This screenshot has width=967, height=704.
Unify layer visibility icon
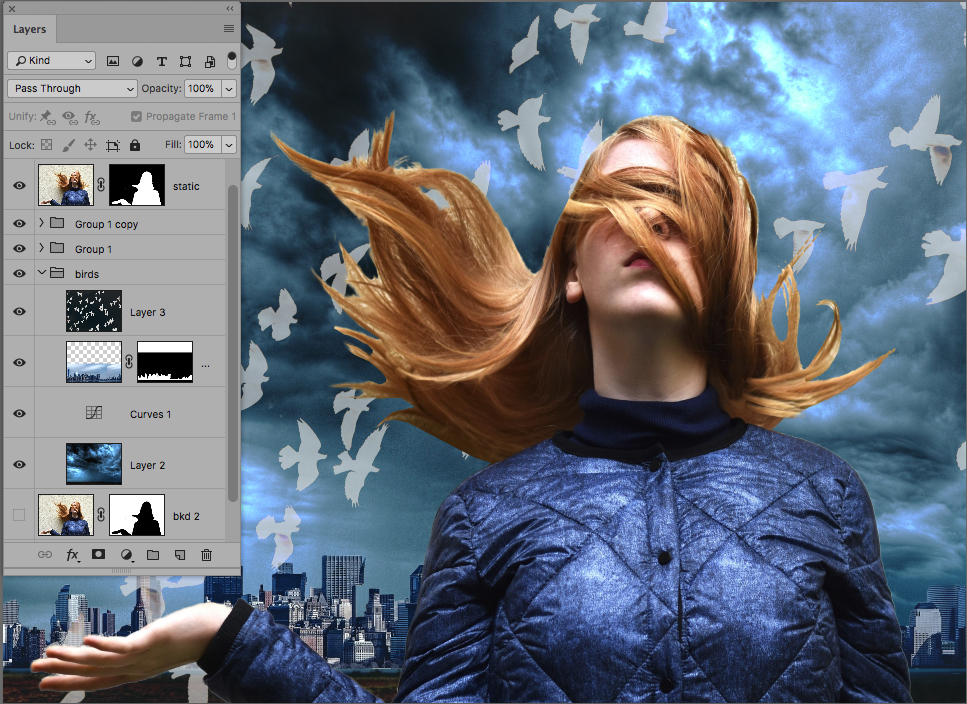point(70,117)
